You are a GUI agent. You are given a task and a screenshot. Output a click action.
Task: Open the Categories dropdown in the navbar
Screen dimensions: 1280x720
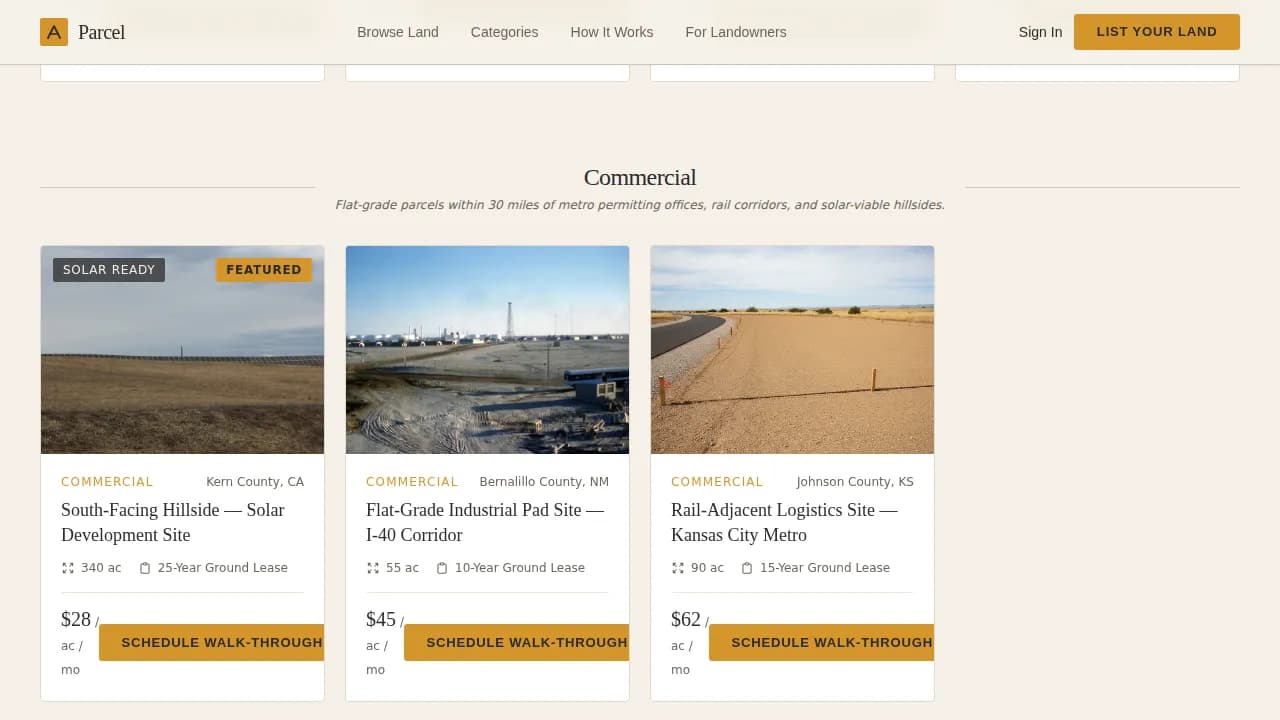pyautogui.click(x=504, y=32)
